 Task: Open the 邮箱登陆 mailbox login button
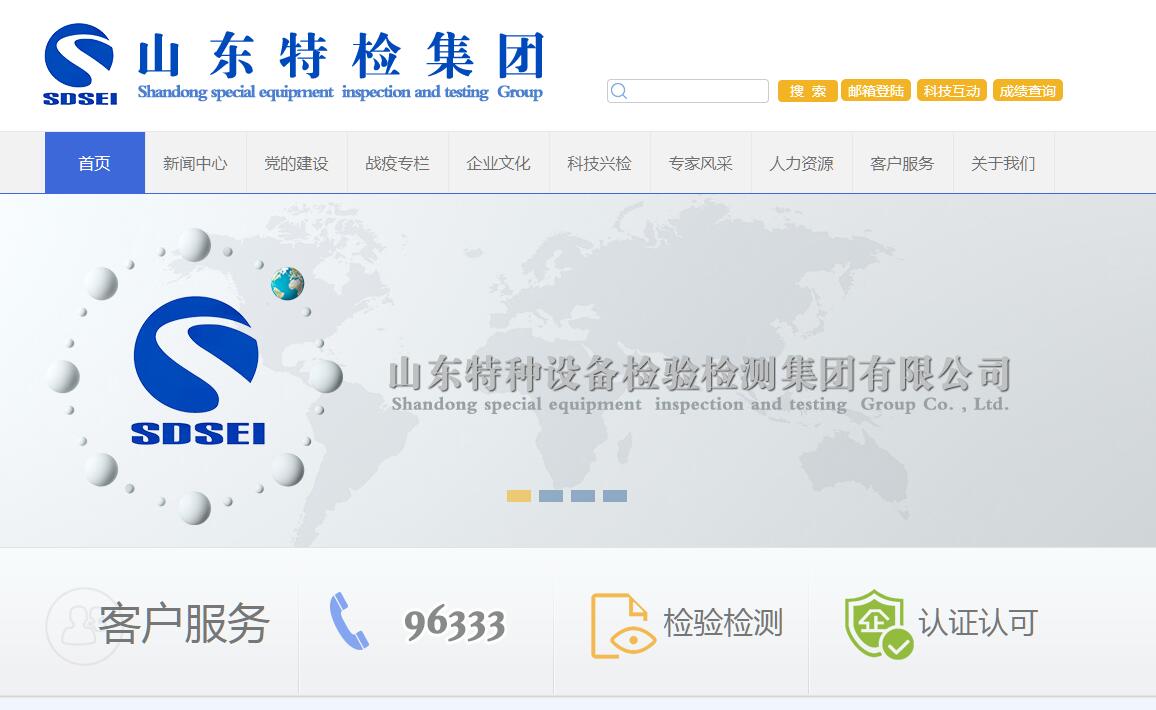click(875, 91)
